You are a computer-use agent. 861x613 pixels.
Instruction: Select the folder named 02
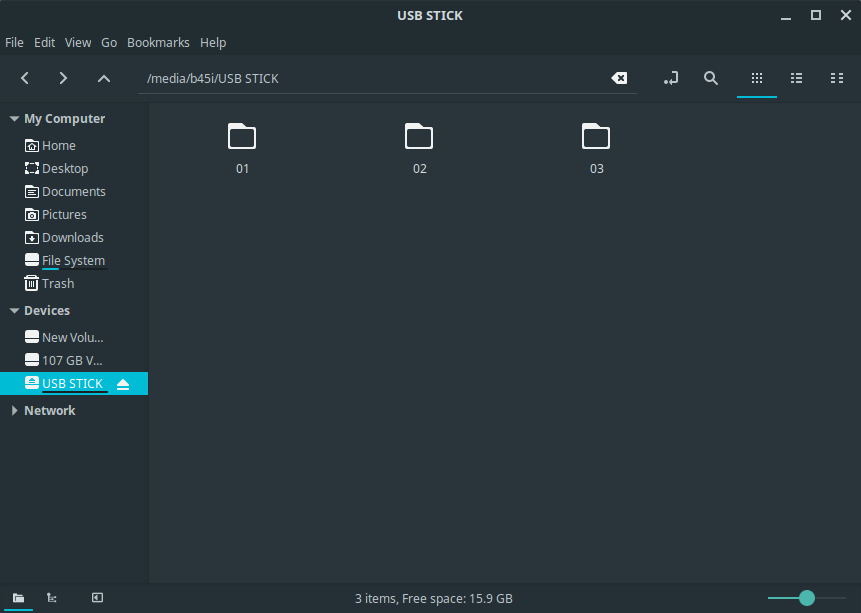point(419,147)
